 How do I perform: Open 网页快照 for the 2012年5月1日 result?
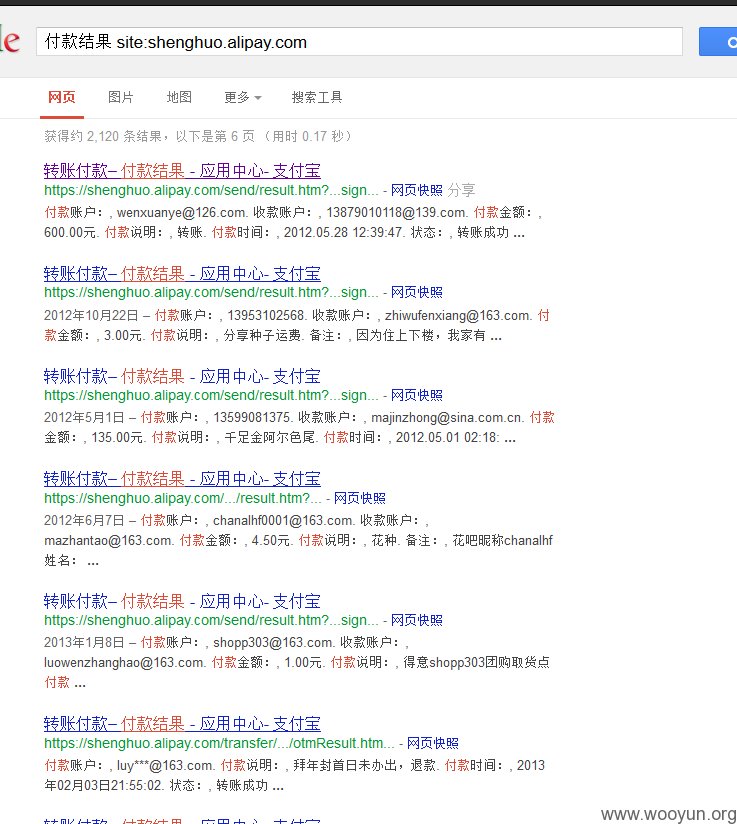(417, 395)
